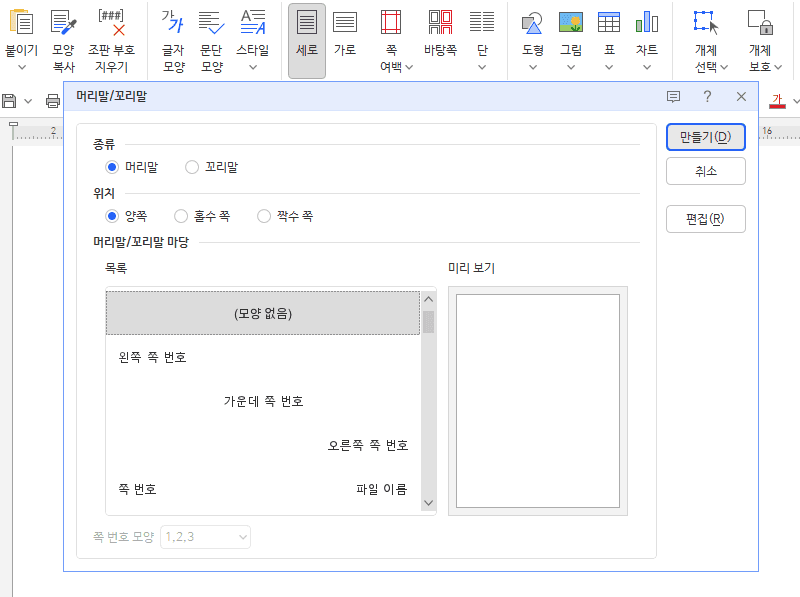Choose 홀수 쪽 position option
This screenshot has width=800, height=597.
pyautogui.click(x=181, y=216)
